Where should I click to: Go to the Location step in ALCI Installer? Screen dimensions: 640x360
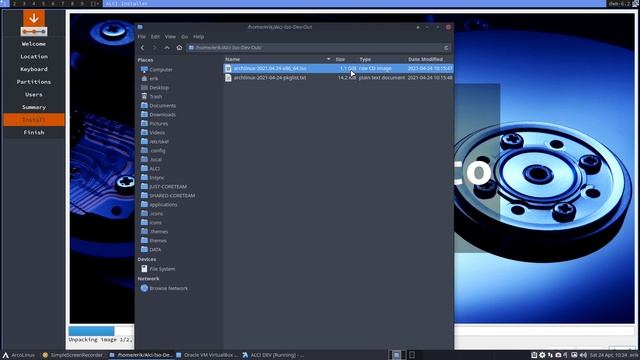tap(34, 56)
